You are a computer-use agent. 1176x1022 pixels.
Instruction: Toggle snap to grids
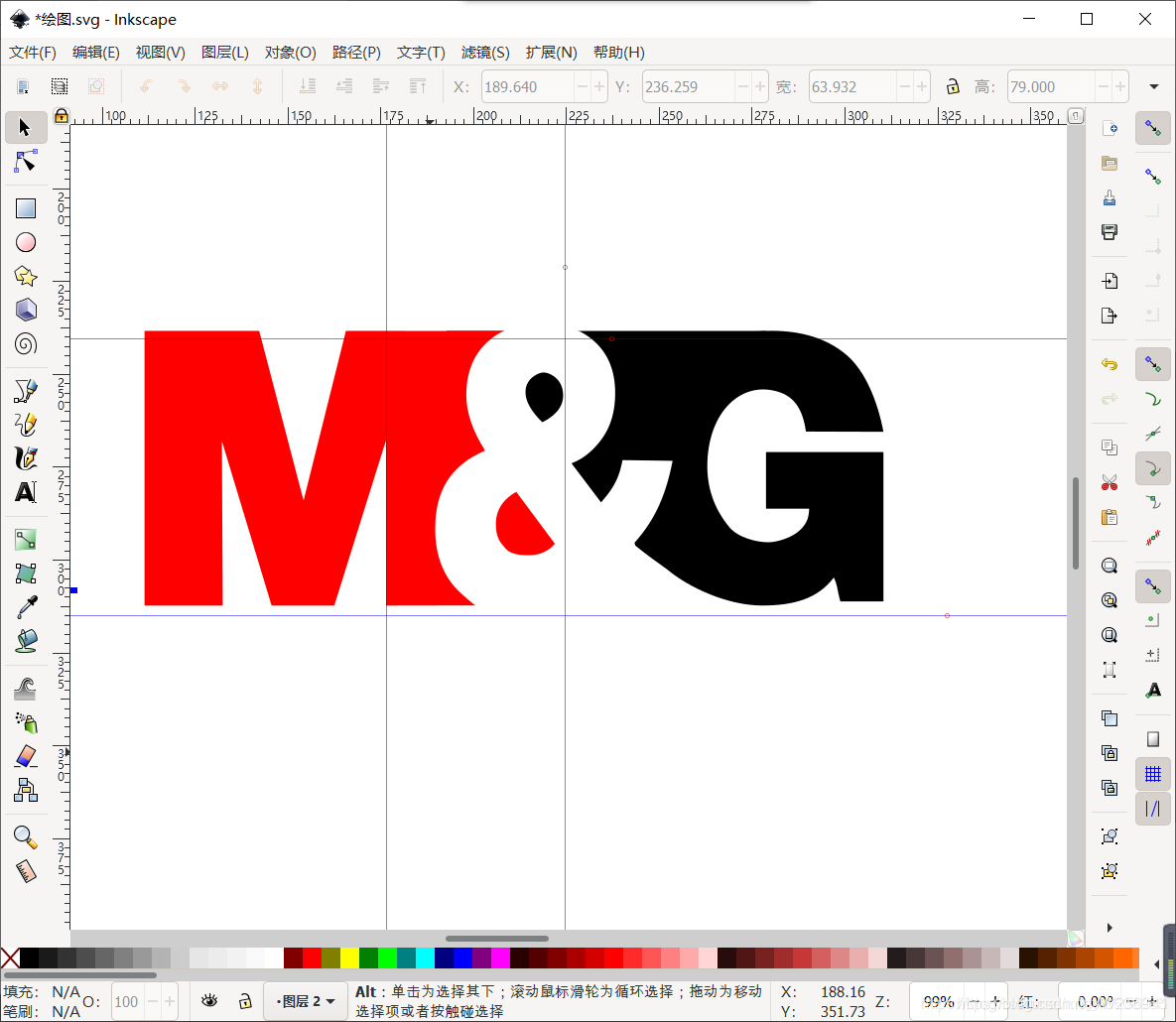(x=1153, y=774)
